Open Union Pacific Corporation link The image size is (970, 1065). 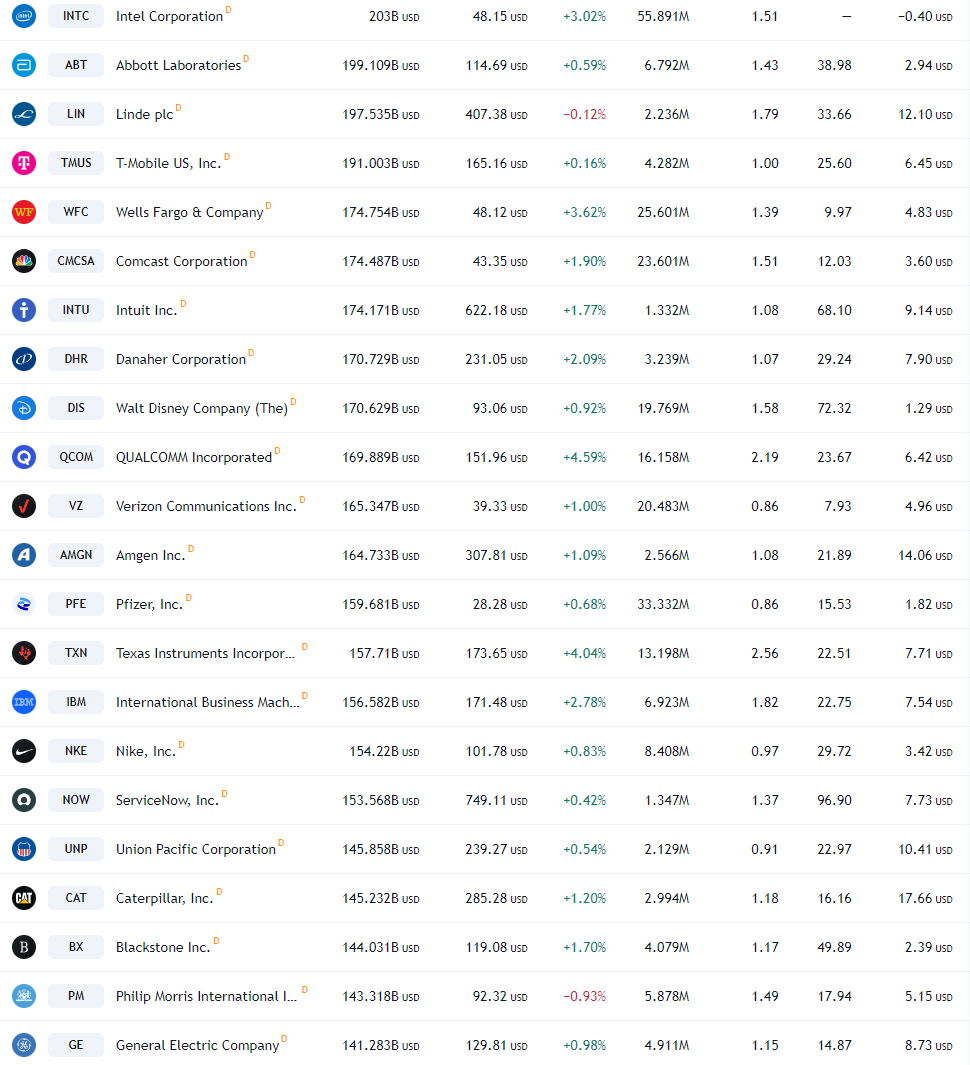pyautogui.click(x=196, y=849)
